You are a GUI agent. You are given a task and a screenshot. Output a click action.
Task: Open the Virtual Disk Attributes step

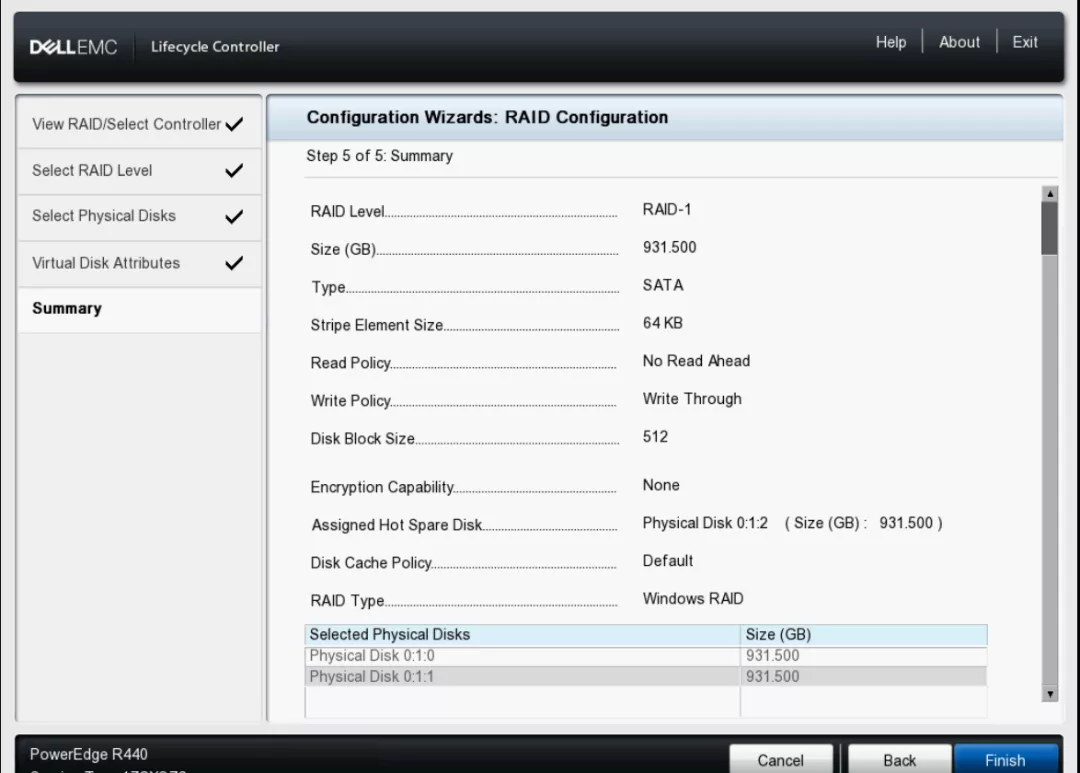pos(106,263)
